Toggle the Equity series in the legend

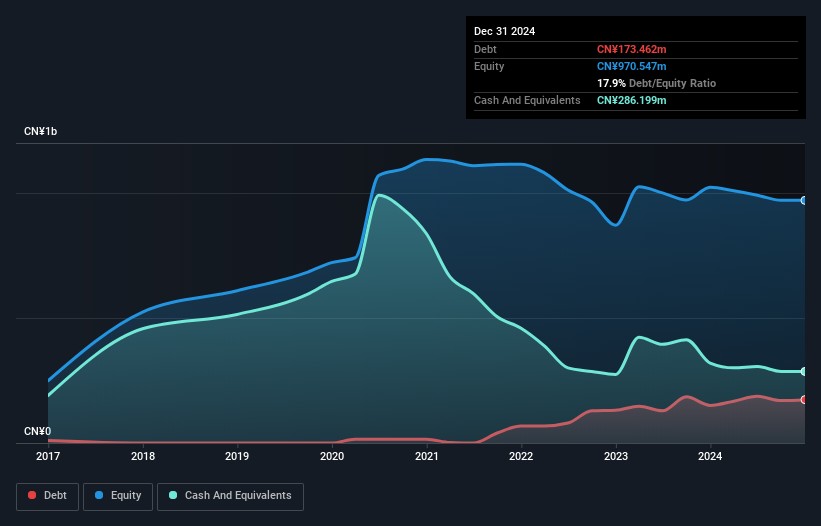tap(118, 496)
